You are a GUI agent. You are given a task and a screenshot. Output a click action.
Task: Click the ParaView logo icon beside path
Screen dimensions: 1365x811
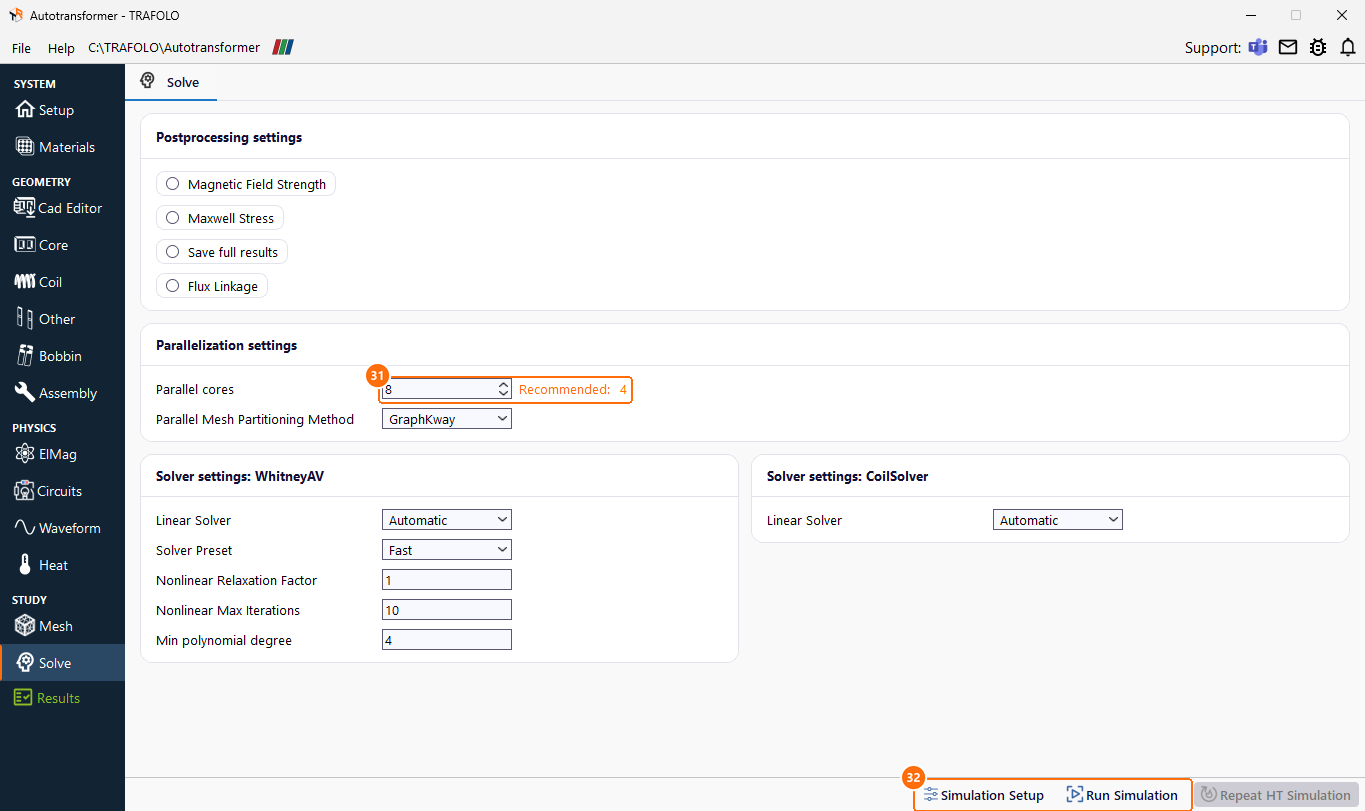[x=284, y=47]
